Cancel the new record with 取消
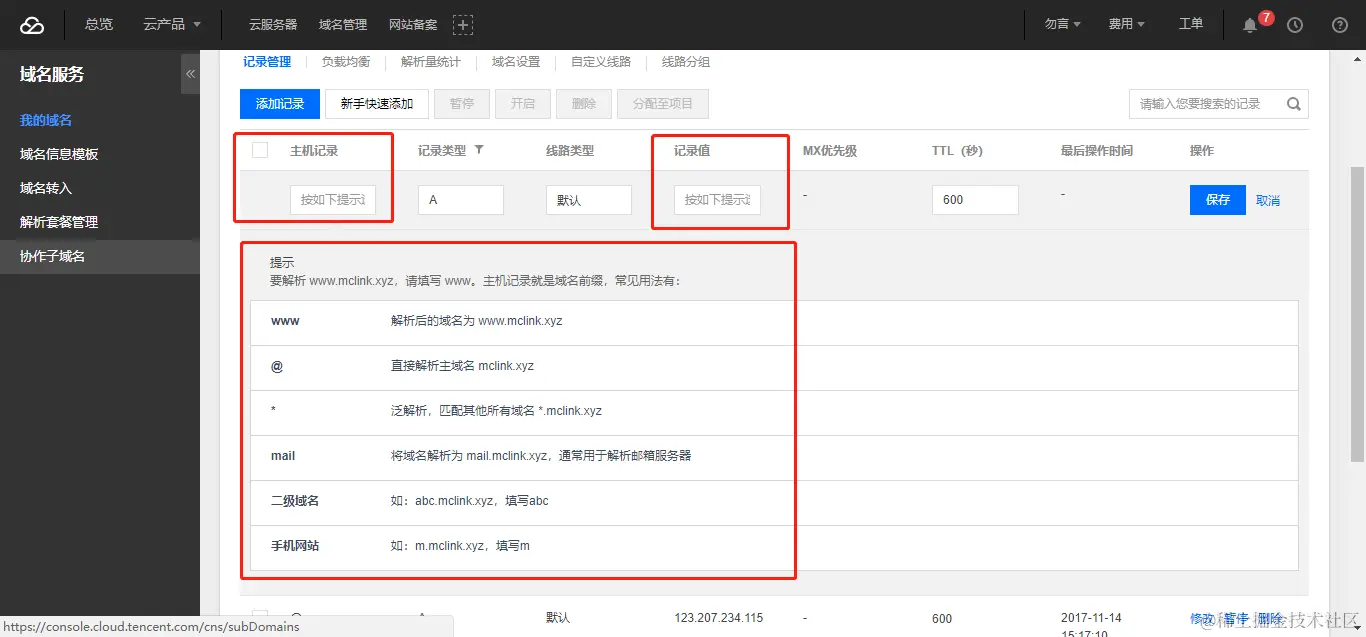Image resolution: width=1366 pixels, height=637 pixels. pos(1268,200)
